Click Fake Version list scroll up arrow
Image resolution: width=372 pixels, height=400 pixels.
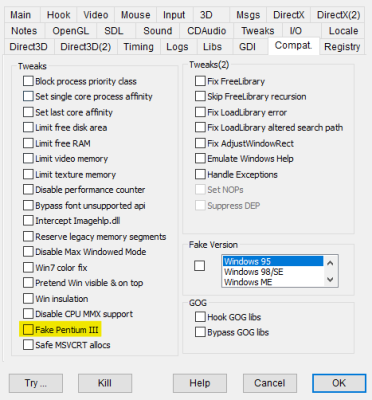tap(330, 263)
